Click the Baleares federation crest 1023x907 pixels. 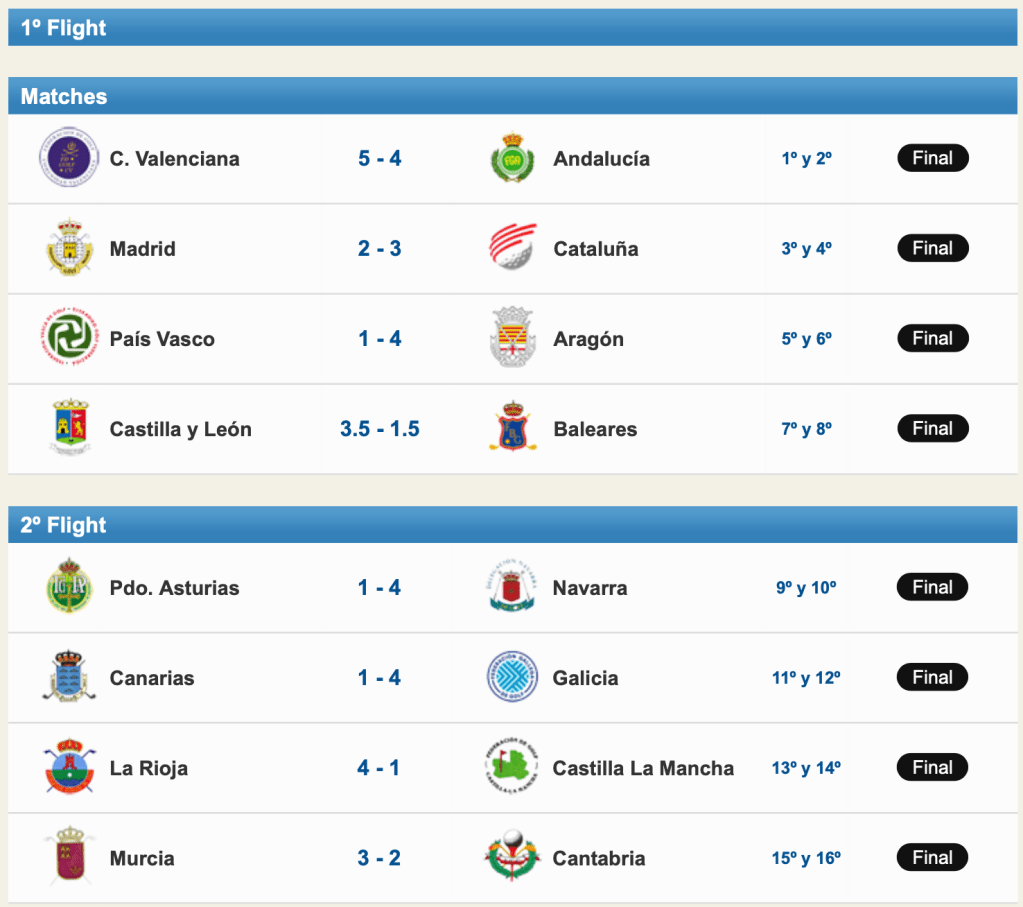pyautogui.click(x=513, y=428)
